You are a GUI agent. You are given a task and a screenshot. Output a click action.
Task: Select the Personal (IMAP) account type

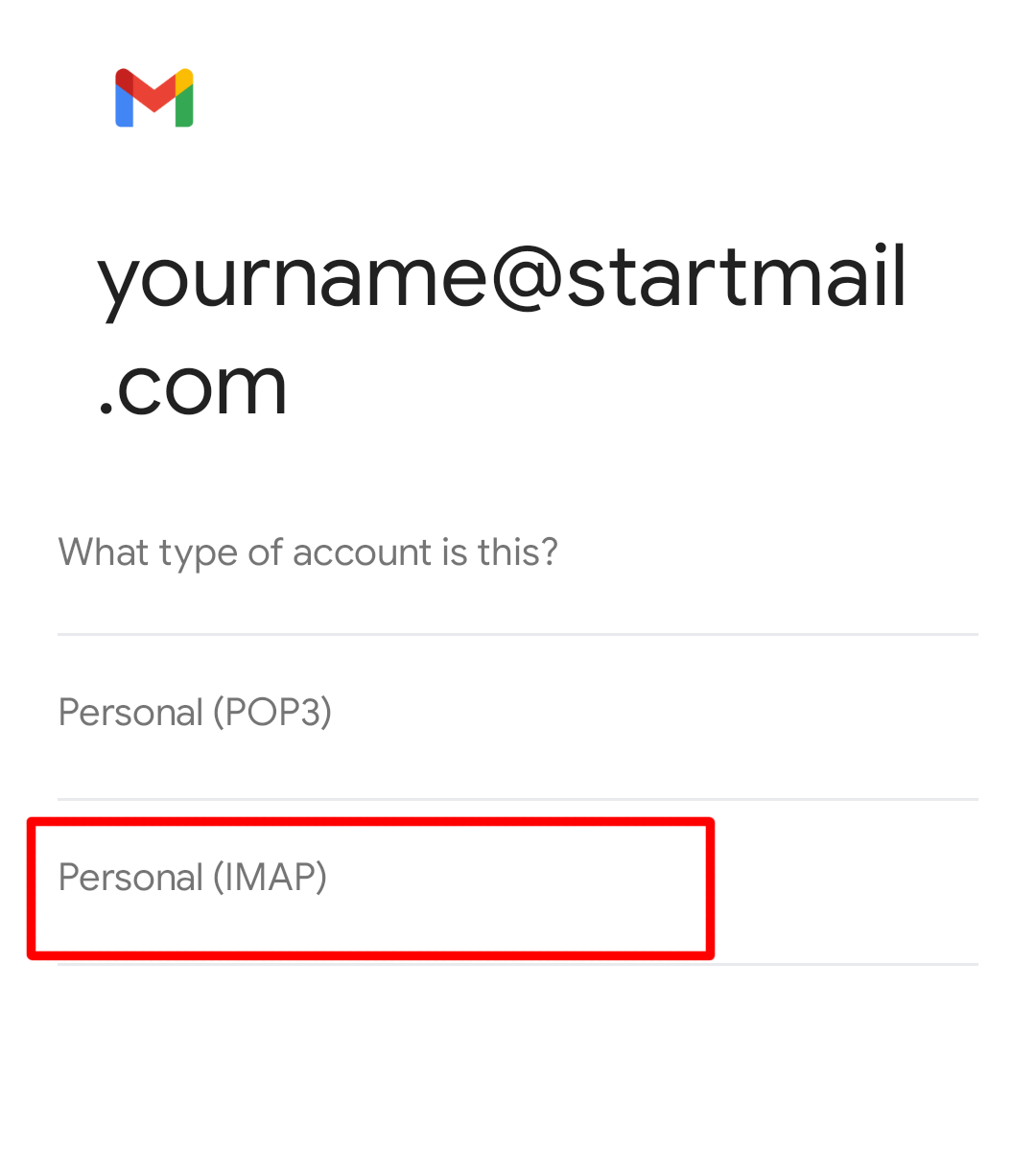tap(193, 878)
